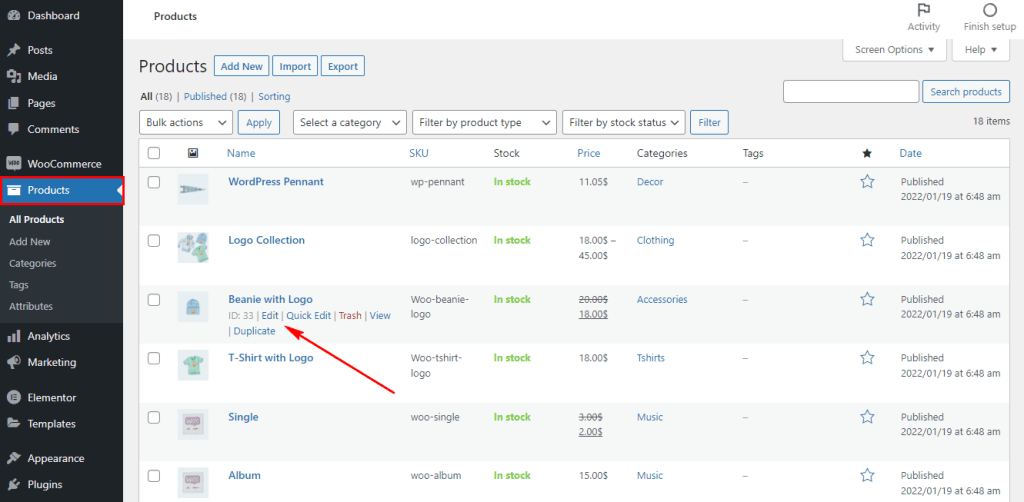This screenshot has width=1024, height=502.
Task: Open the Bulk actions dropdown
Action: 186,122
